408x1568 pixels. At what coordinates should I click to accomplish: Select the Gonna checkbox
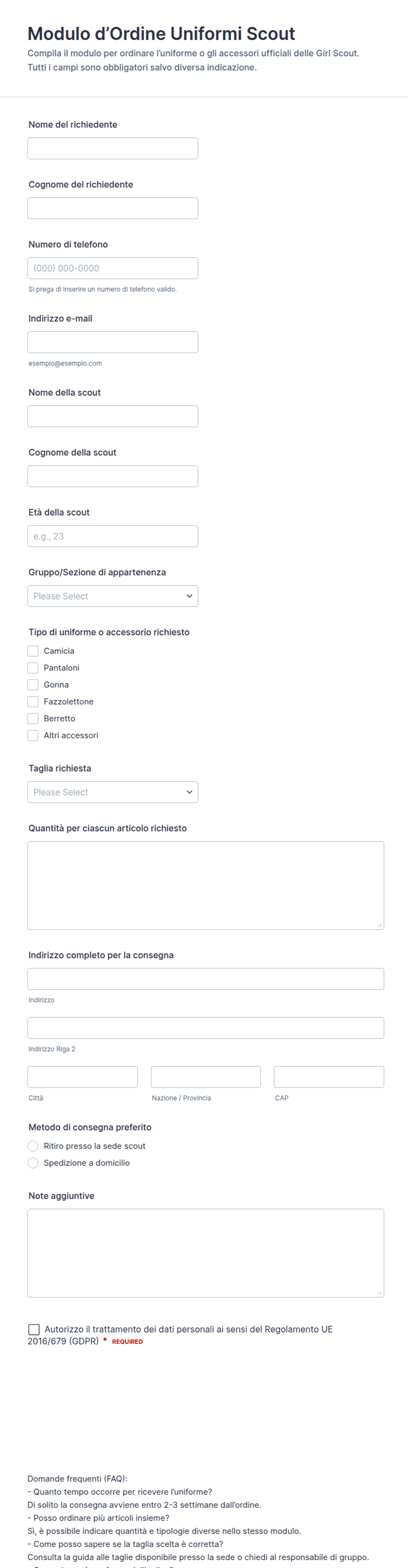[x=33, y=685]
